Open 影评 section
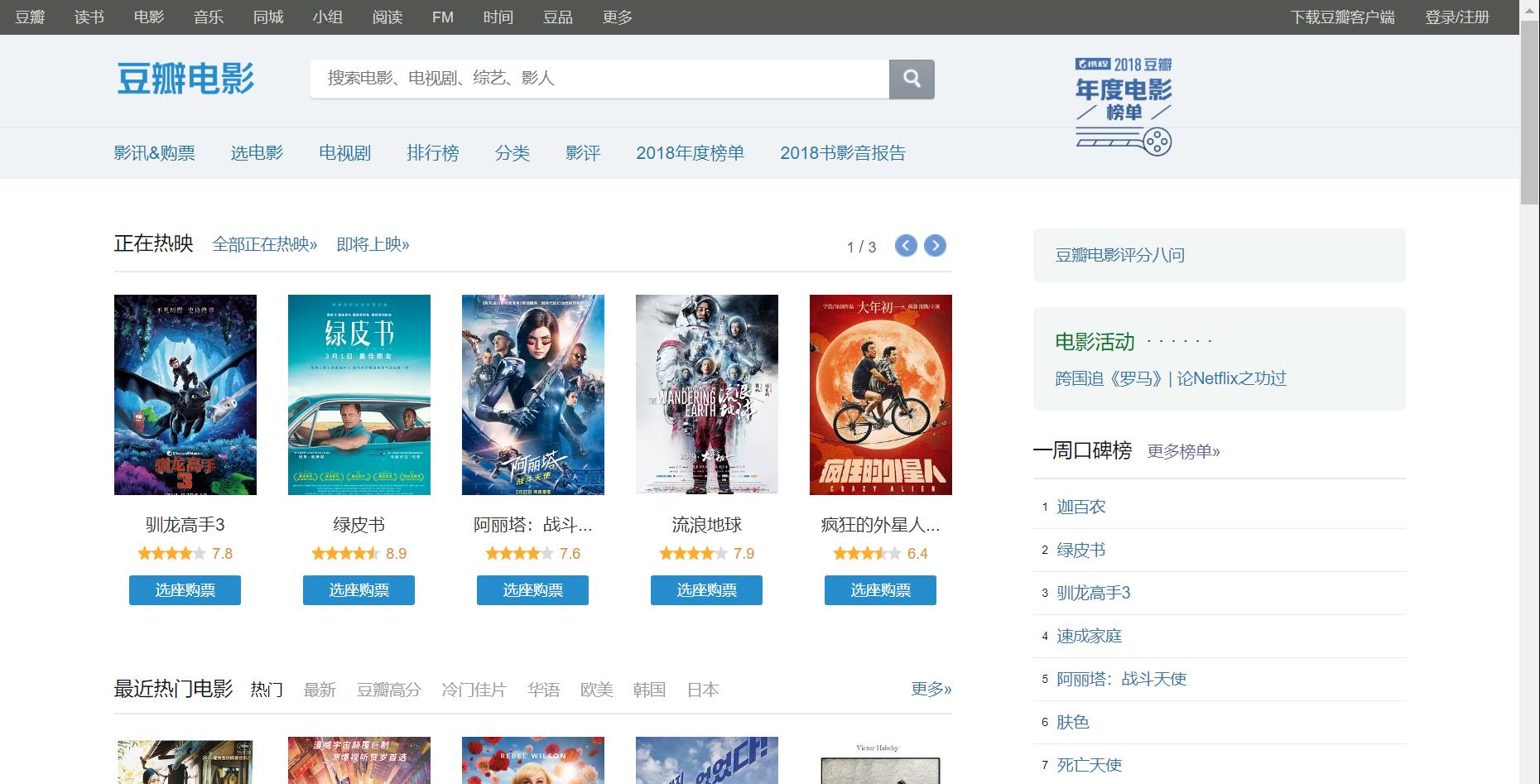The height and width of the screenshot is (784, 1540). point(583,153)
